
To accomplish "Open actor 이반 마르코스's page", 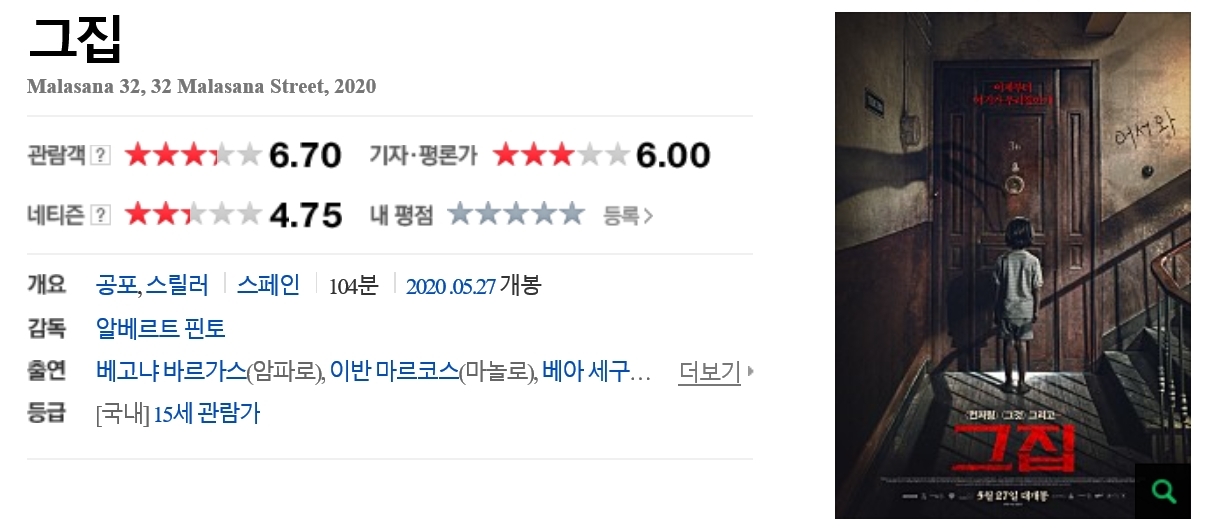I will pyautogui.click(x=394, y=372).
